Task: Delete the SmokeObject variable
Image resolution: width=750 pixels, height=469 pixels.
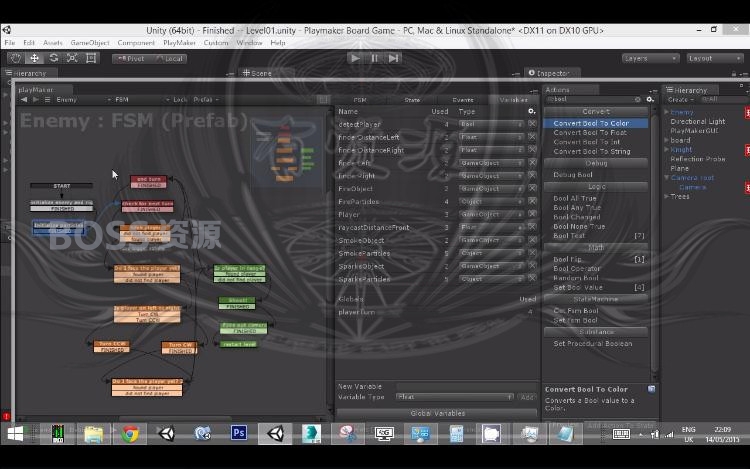Action: [x=532, y=240]
